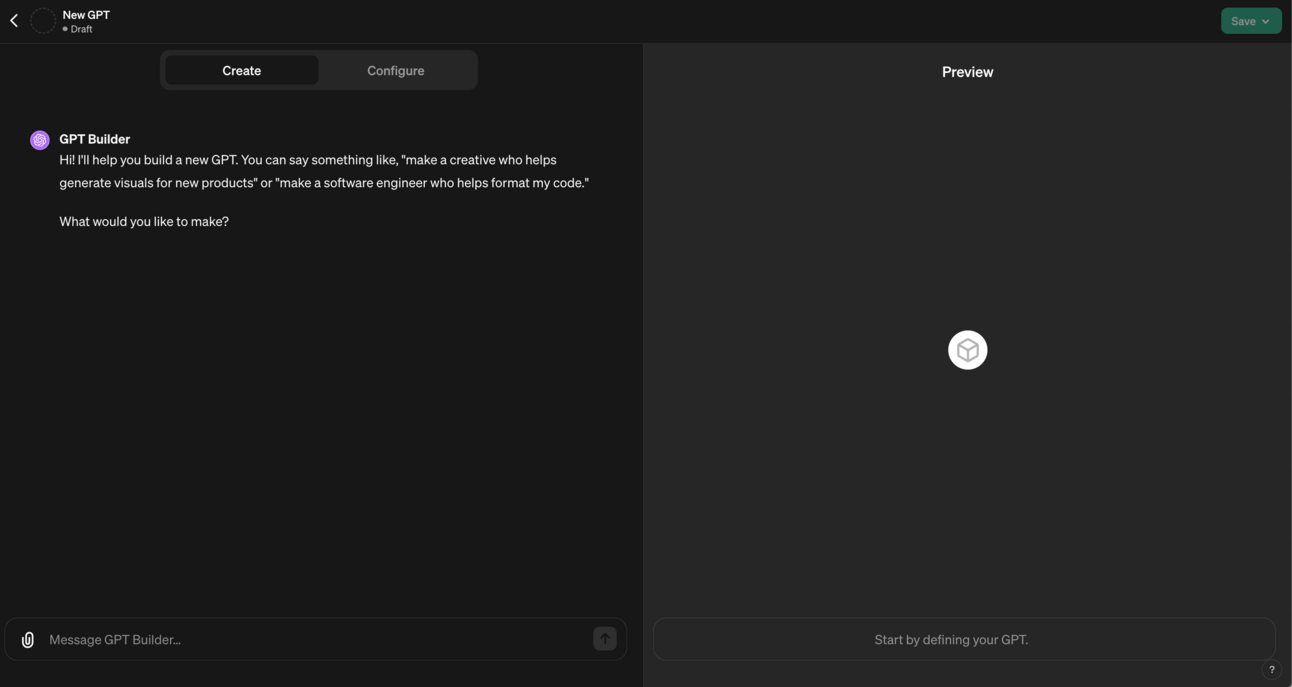Click the New GPT title text
Viewport: 1292px width, 687px height.
[x=86, y=15]
